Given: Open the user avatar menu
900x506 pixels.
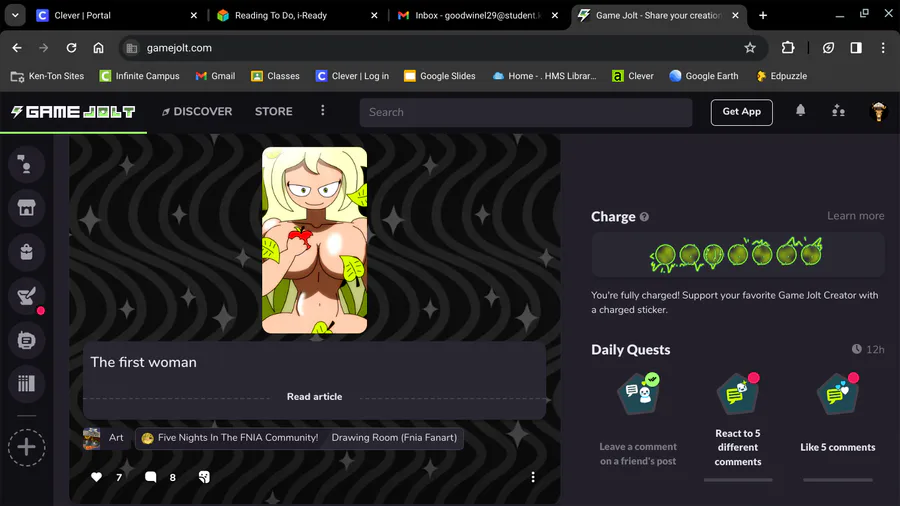Looking at the screenshot, I should coord(878,111).
